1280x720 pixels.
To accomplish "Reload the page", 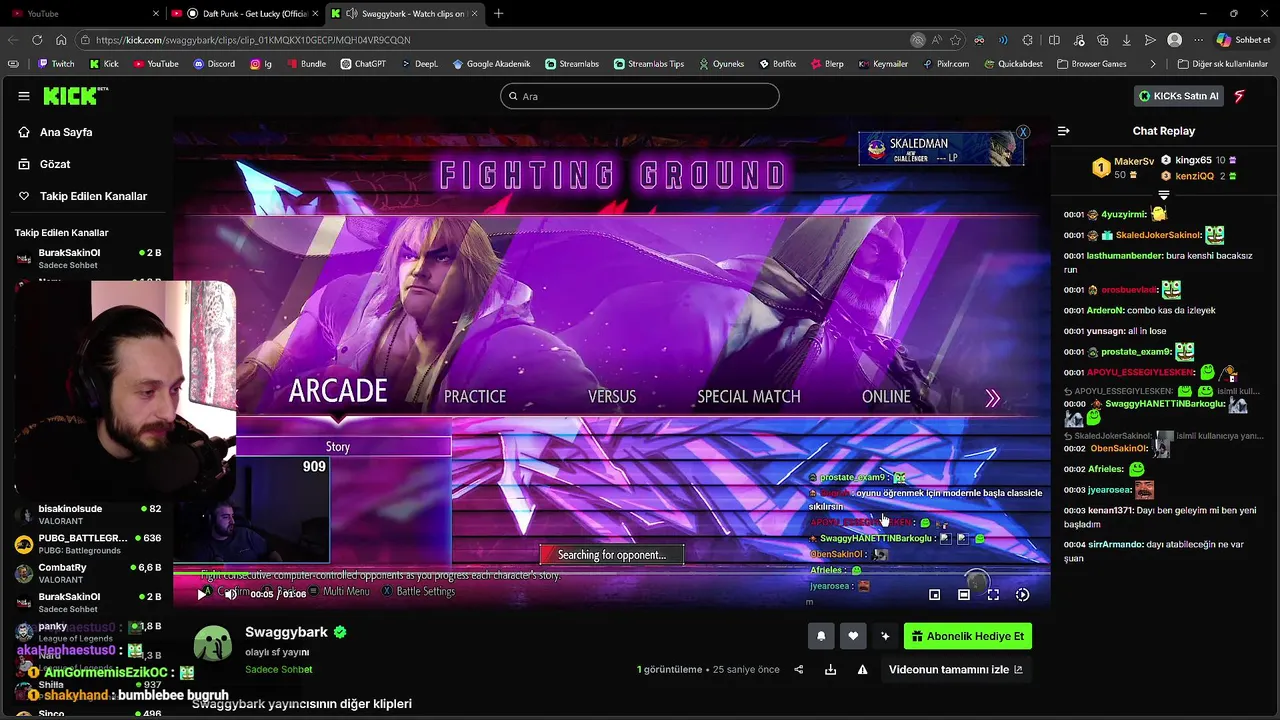I will (x=37, y=40).
